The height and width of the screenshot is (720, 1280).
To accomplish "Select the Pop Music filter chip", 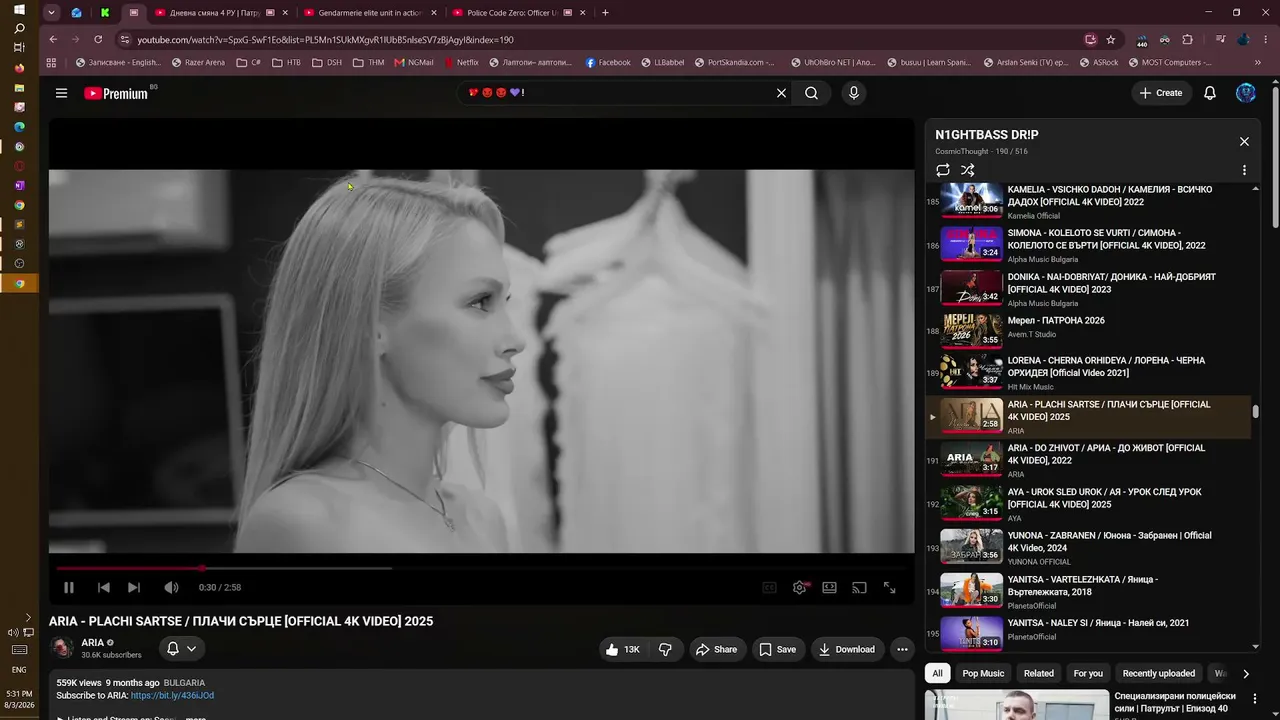I will [x=983, y=674].
